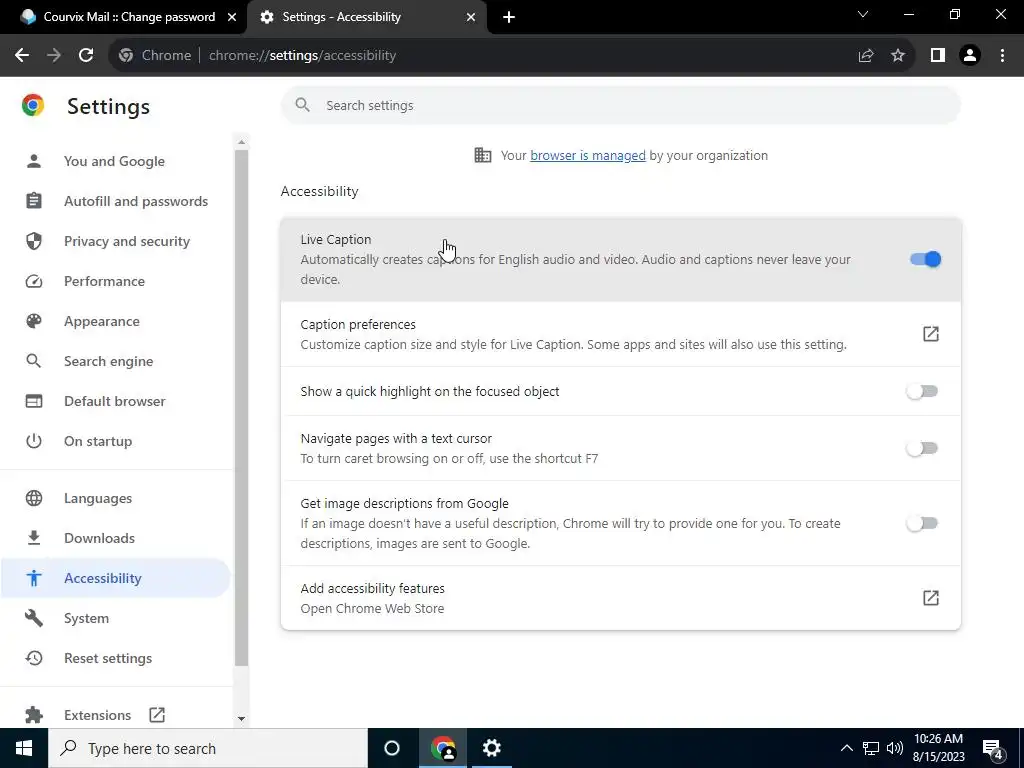The height and width of the screenshot is (768, 1024).
Task: Enable quick highlight on focused object
Action: tap(922, 391)
